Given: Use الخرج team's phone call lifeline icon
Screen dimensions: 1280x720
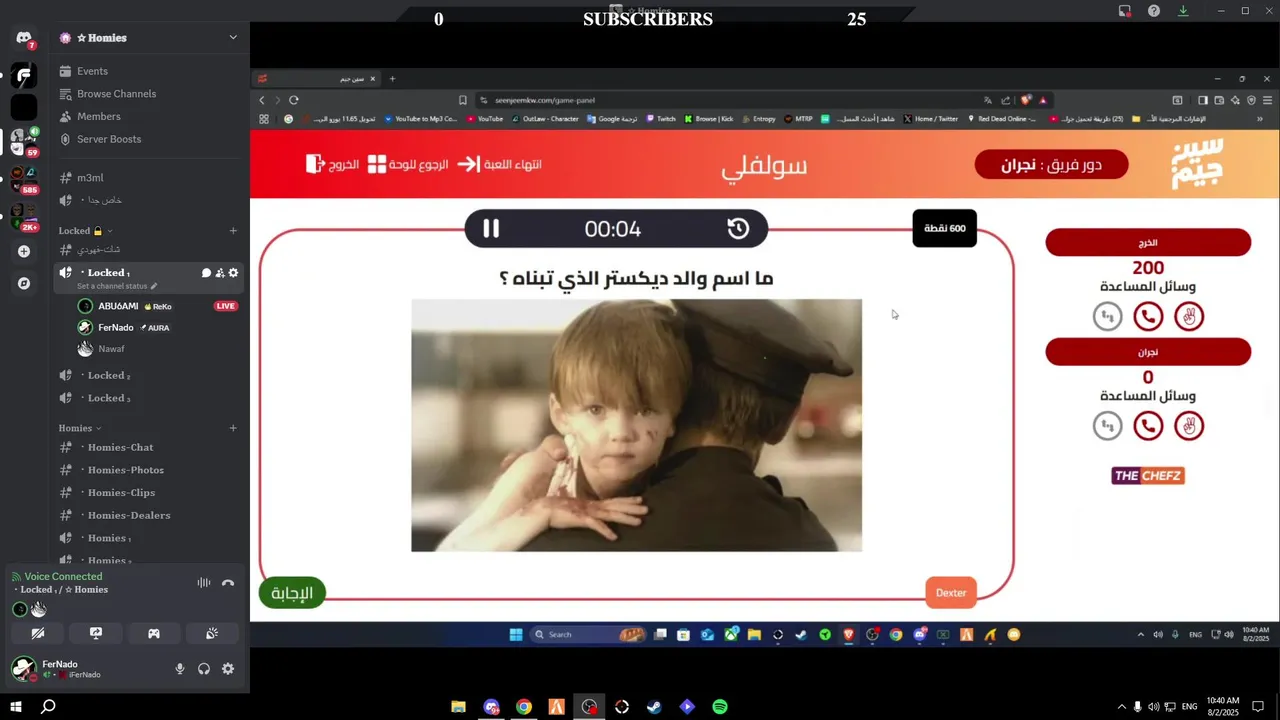Looking at the screenshot, I should [1148, 317].
